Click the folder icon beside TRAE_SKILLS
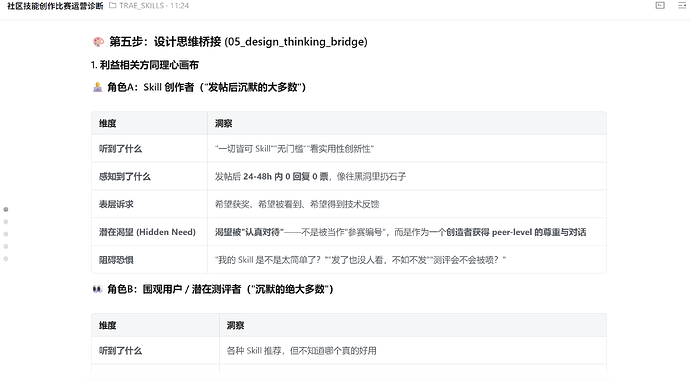The width and height of the screenshot is (690, 381). click(x=113, y=5)
